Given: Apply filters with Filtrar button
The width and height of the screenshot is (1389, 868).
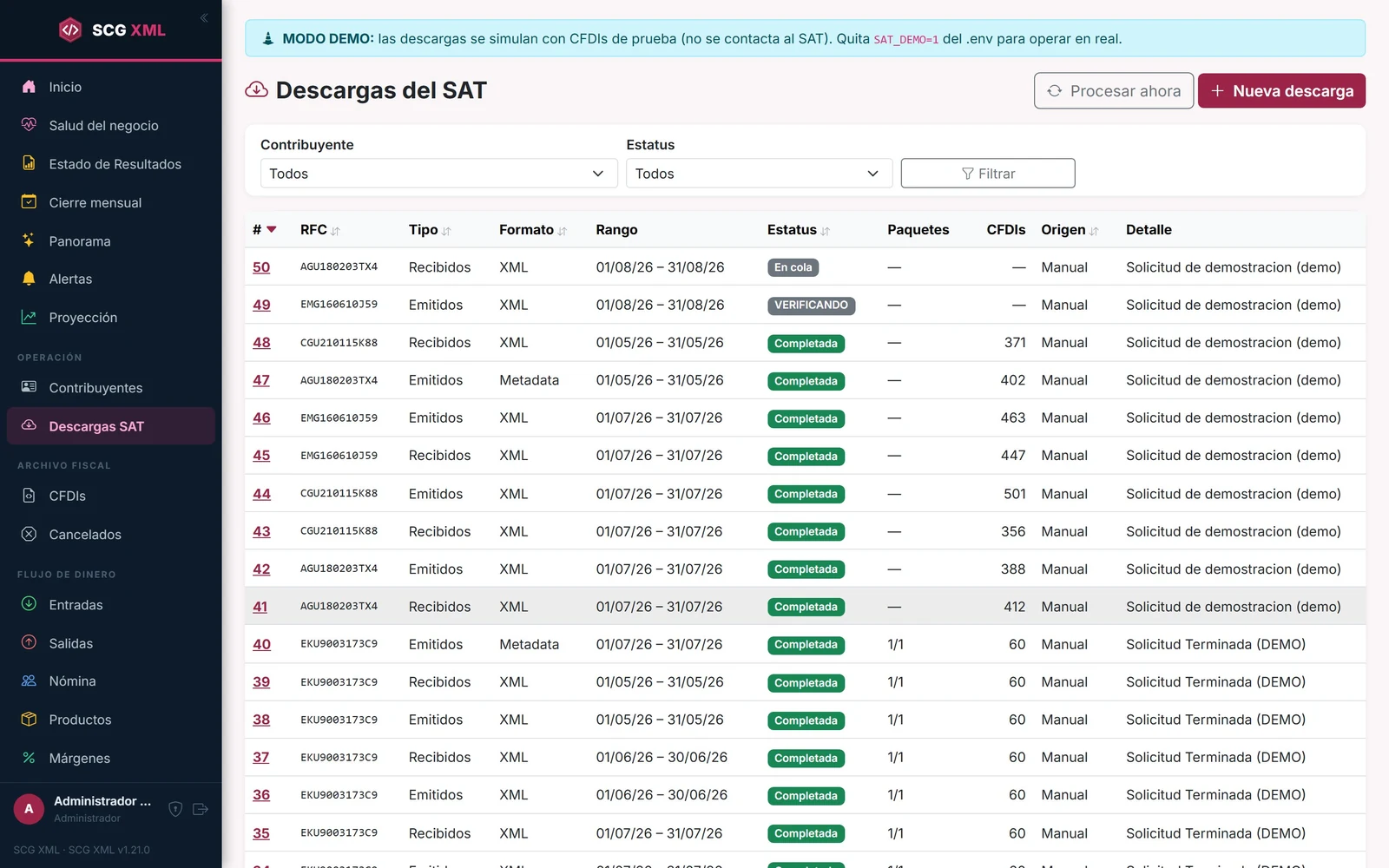Looking at the screenshot, I should (988, 174).
